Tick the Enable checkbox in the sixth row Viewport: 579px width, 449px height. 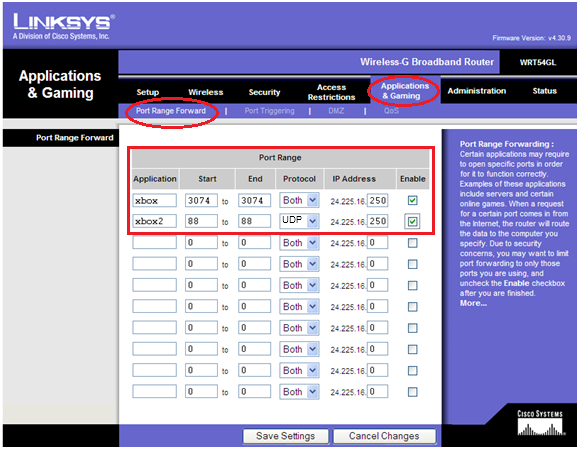click(x=412, y=307)
